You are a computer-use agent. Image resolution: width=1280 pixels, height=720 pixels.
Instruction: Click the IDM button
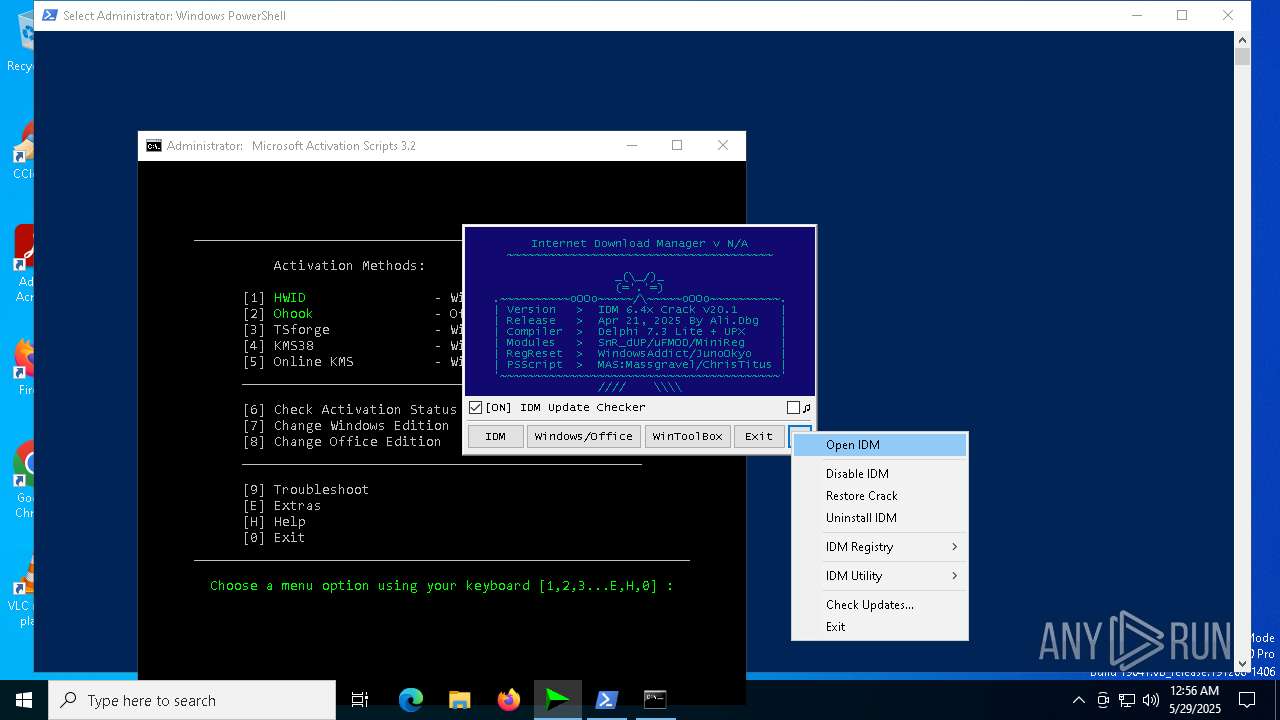pyautogui.click(x=495, y=436)
